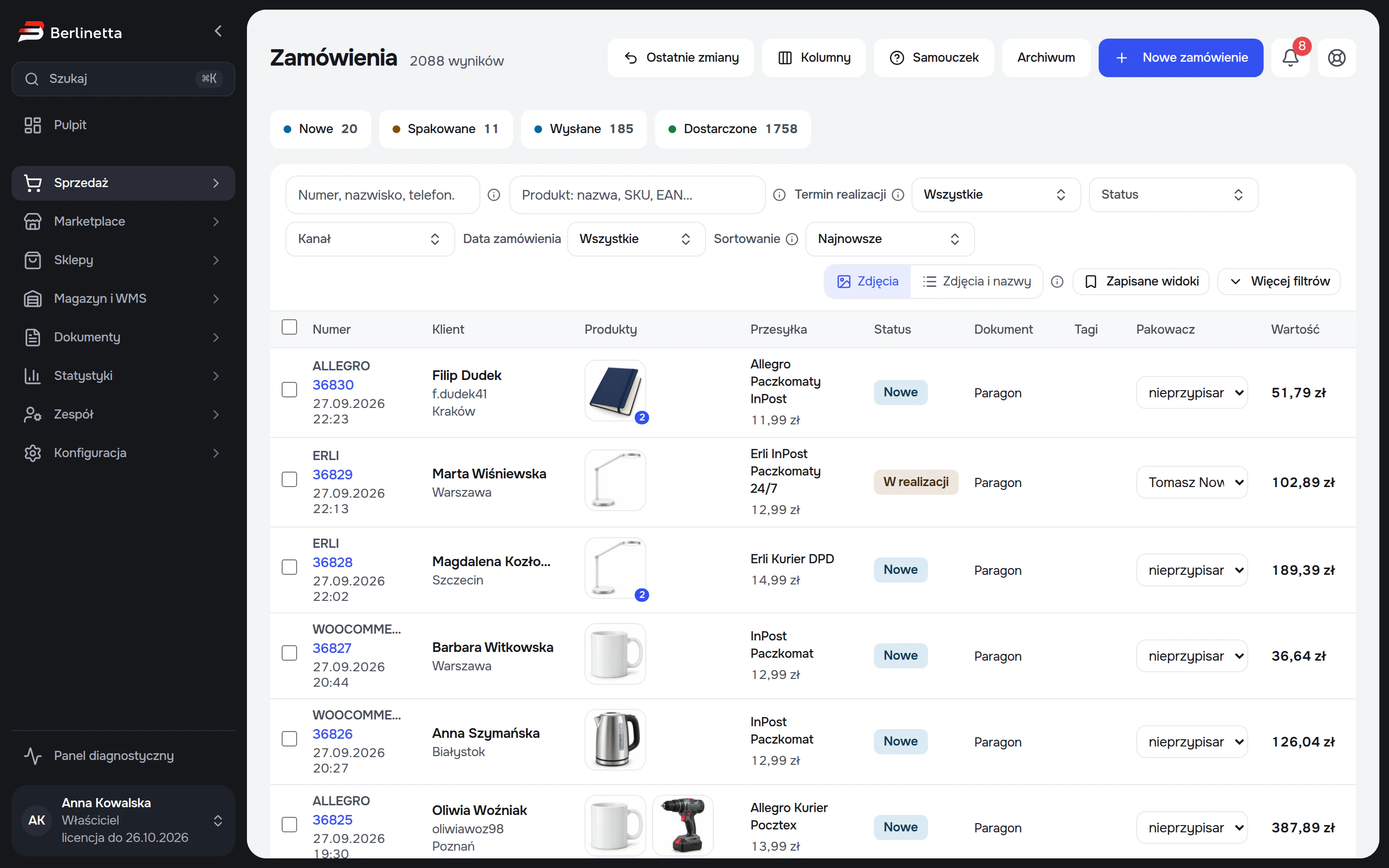This screenshot has height=868, width=1389.
Task: Collapse the sidebar with the chevron arrow
Action: click(x=218, y=31)
